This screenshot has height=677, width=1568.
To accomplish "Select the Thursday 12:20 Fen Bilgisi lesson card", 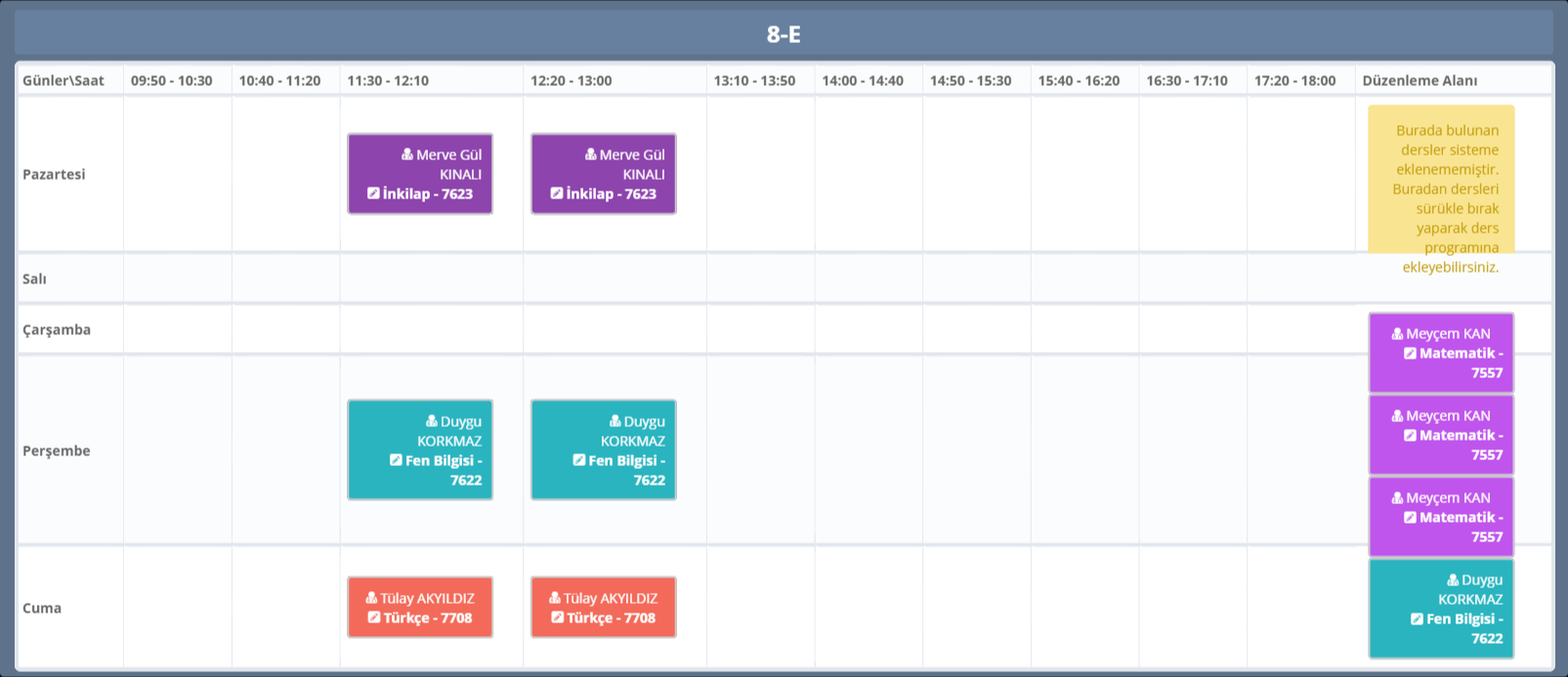I will [x=603, y=449].
